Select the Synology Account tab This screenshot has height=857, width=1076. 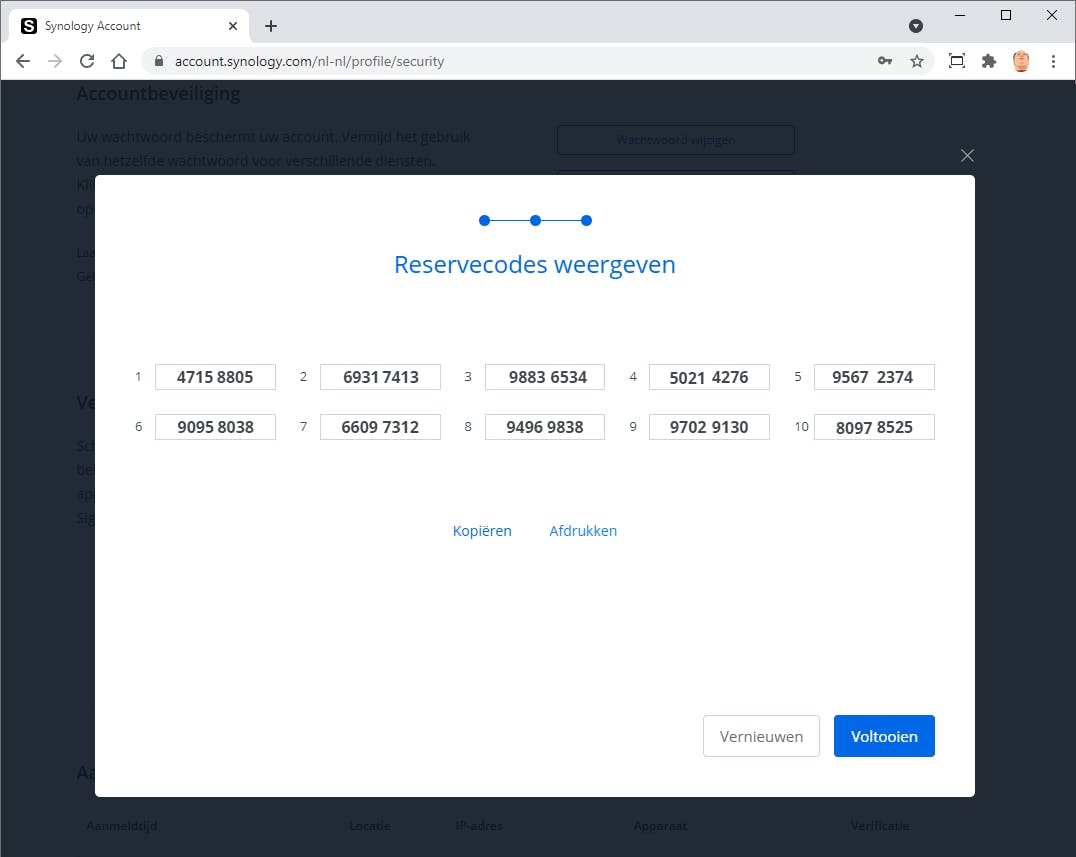point(129,26)
